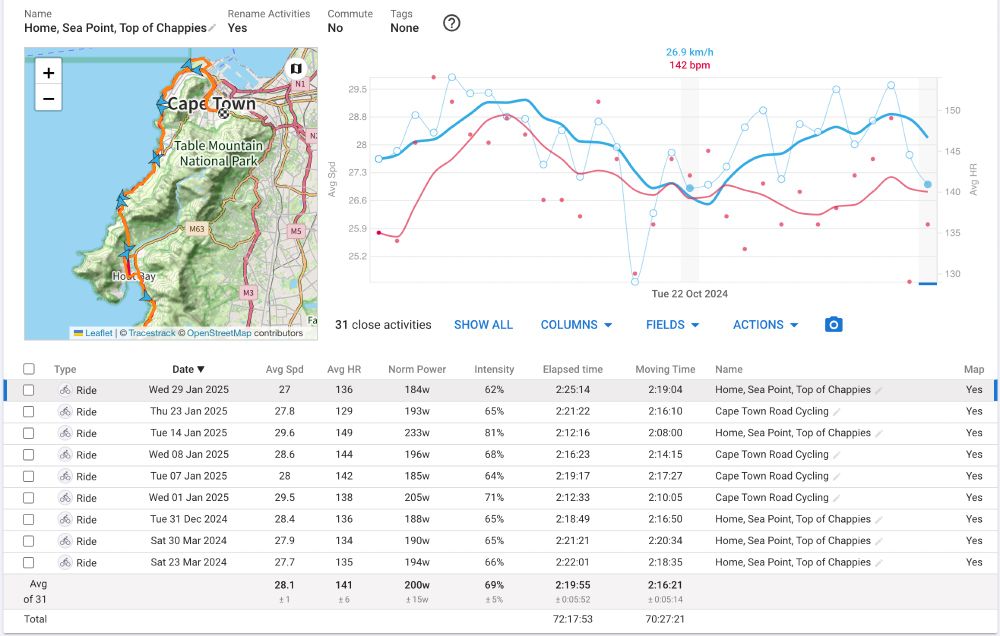Click the 81% Intensity cell
Viewport: 1000px width, 636px height.
coord(494,433)
